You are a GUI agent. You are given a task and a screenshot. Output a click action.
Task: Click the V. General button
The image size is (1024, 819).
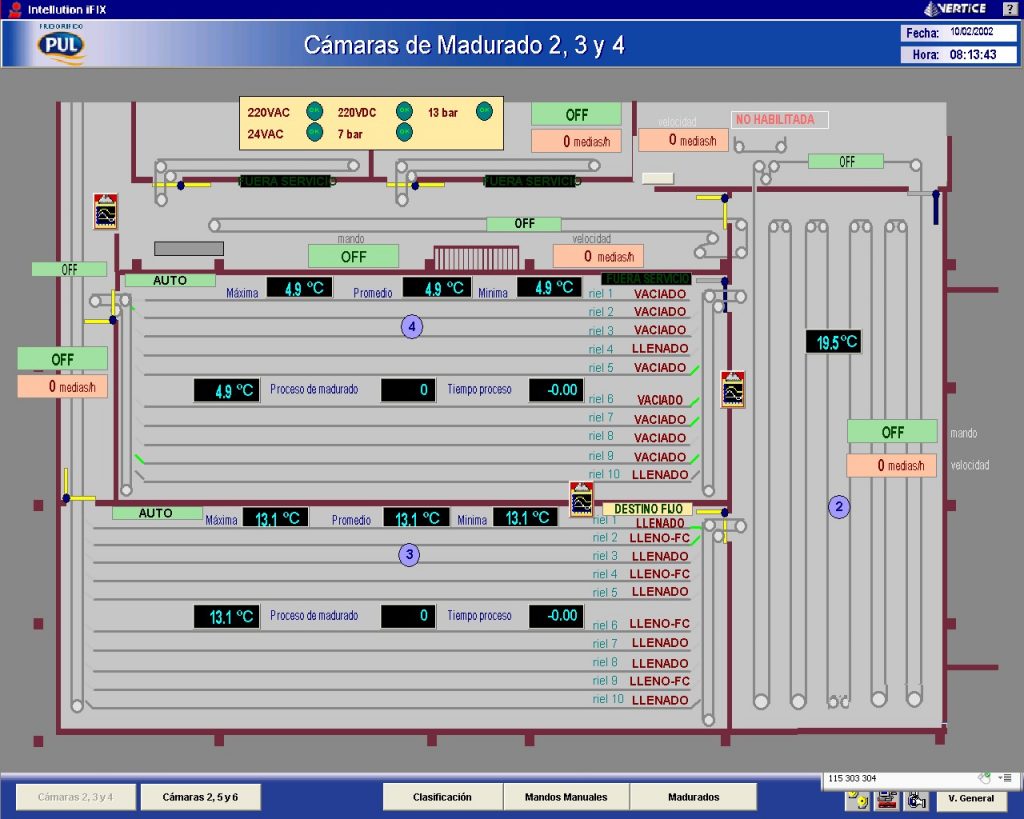[971, 798]
